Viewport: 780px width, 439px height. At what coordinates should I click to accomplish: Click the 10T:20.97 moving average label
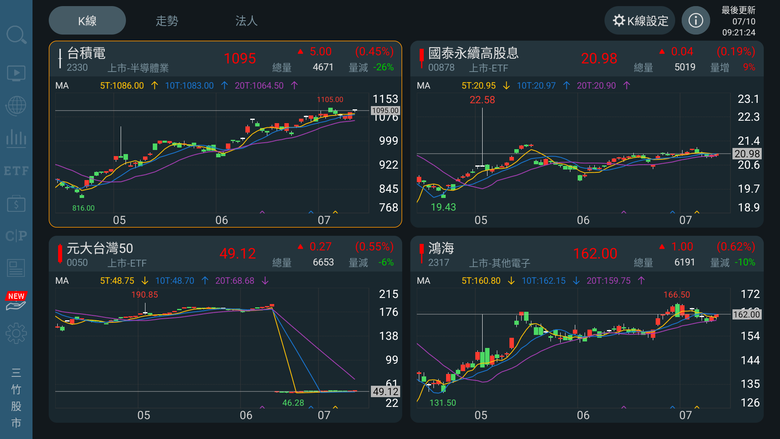[x=536, y=86]
